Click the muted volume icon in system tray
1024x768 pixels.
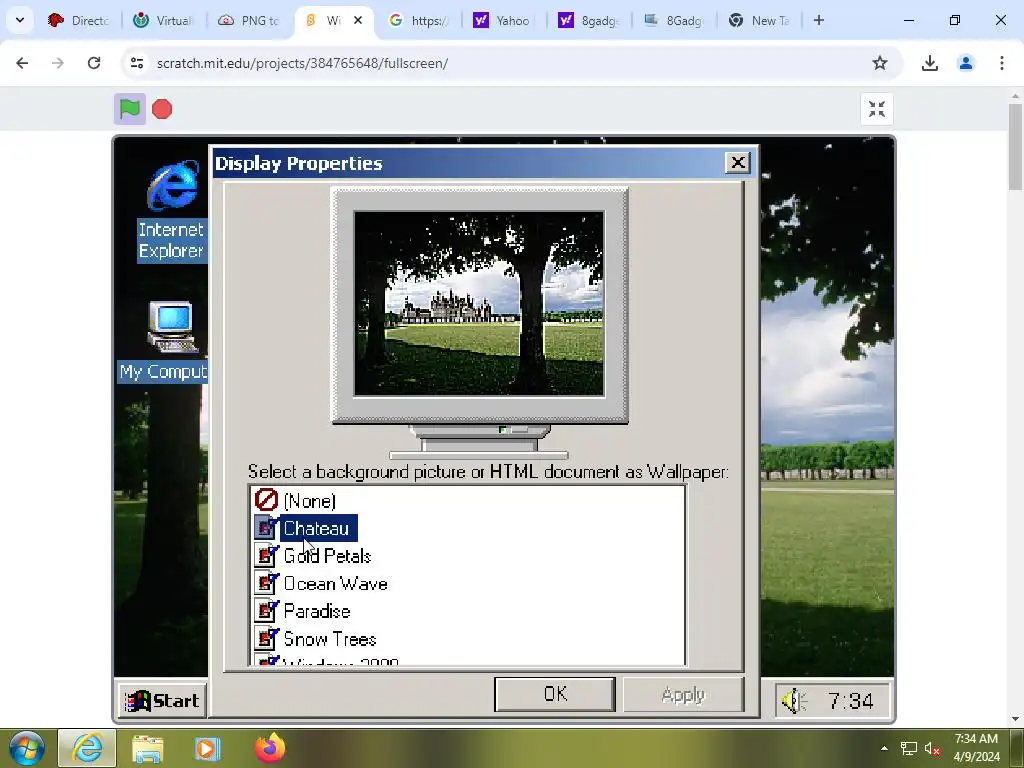932,748
